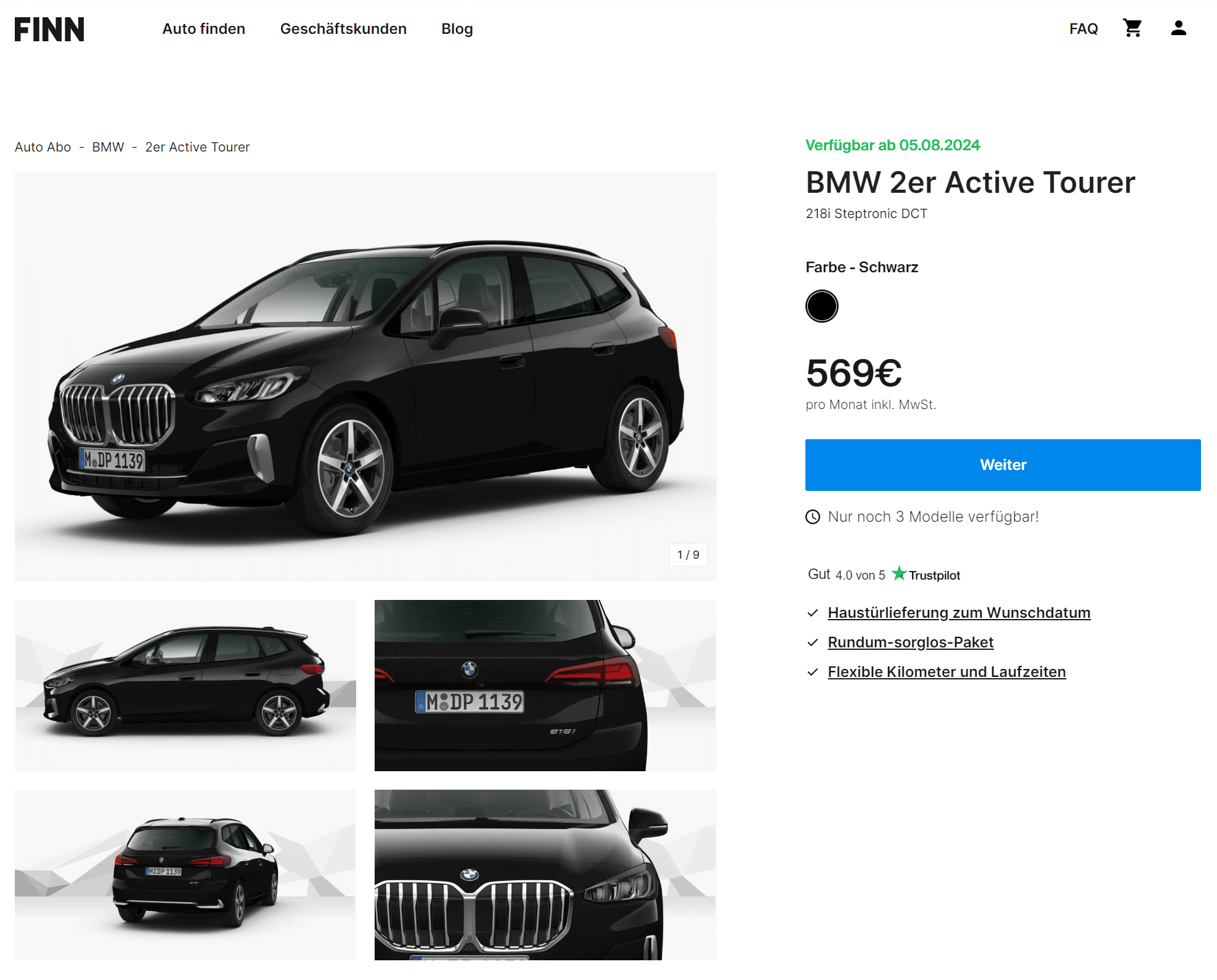
Task: Open the shopping cart icon
Action: click(x=1132, y=28)
